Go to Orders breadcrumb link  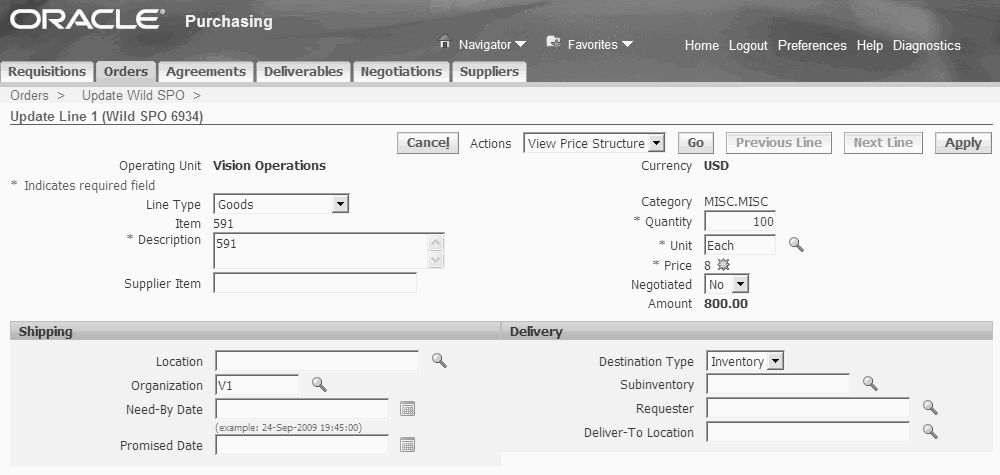pyautogui.click(x=29, y=95)
